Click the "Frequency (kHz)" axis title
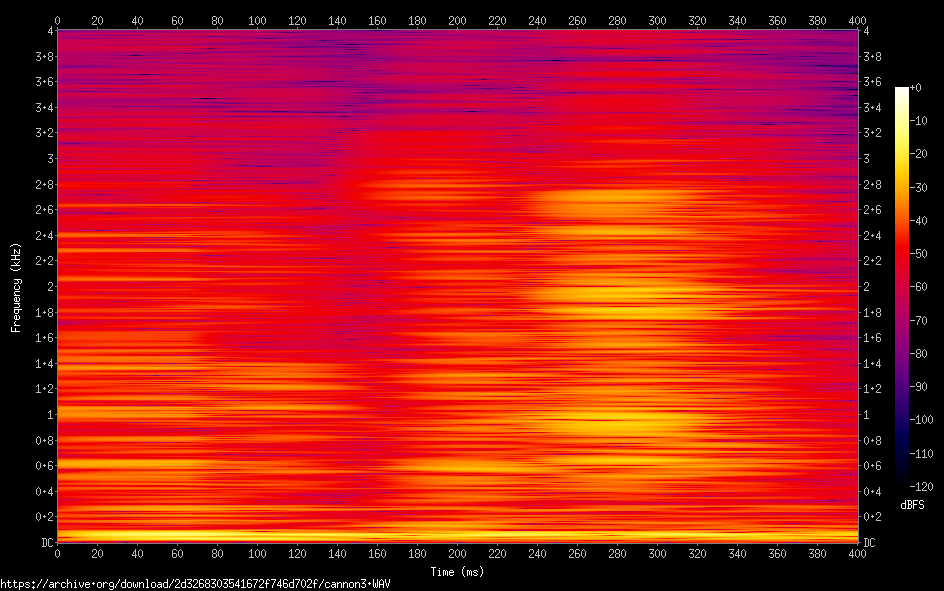This screenshot has height=591, width=944. [x=16, y=286]
